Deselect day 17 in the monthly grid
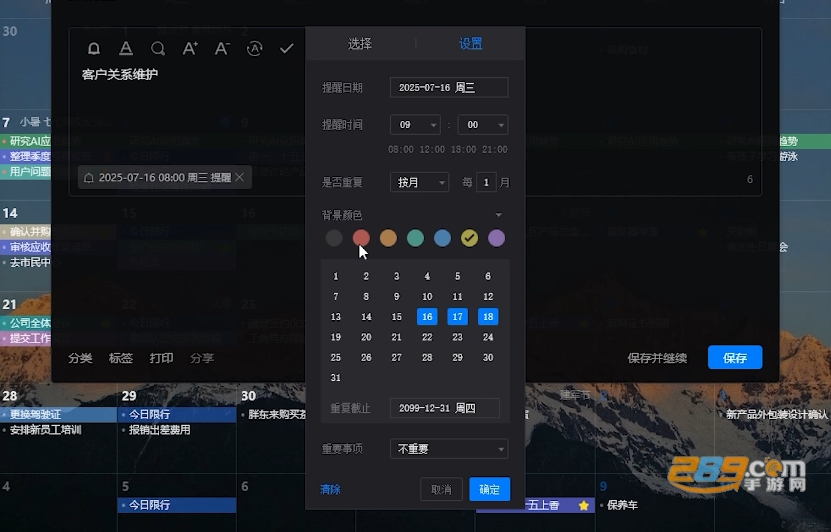 point(457,317)
